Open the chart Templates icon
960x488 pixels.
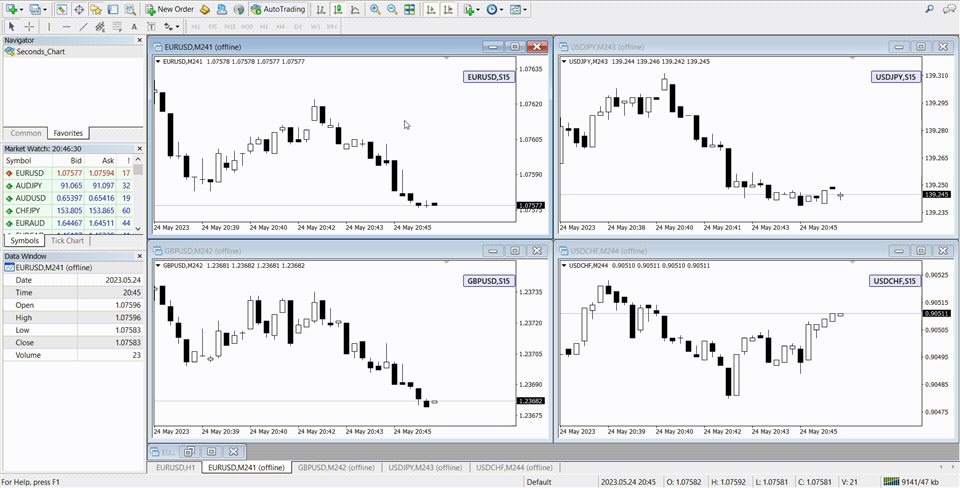point(516,9)
